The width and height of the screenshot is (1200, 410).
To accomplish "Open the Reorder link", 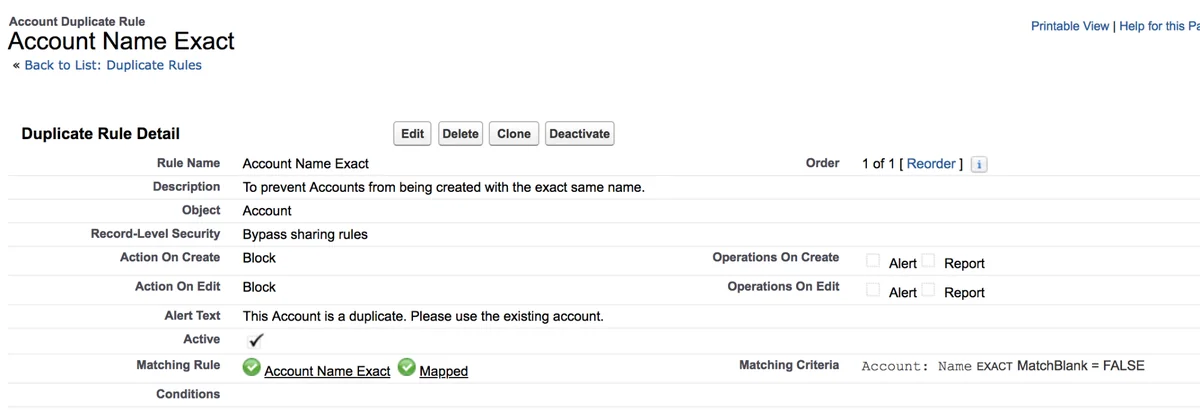I will (932, 164).
